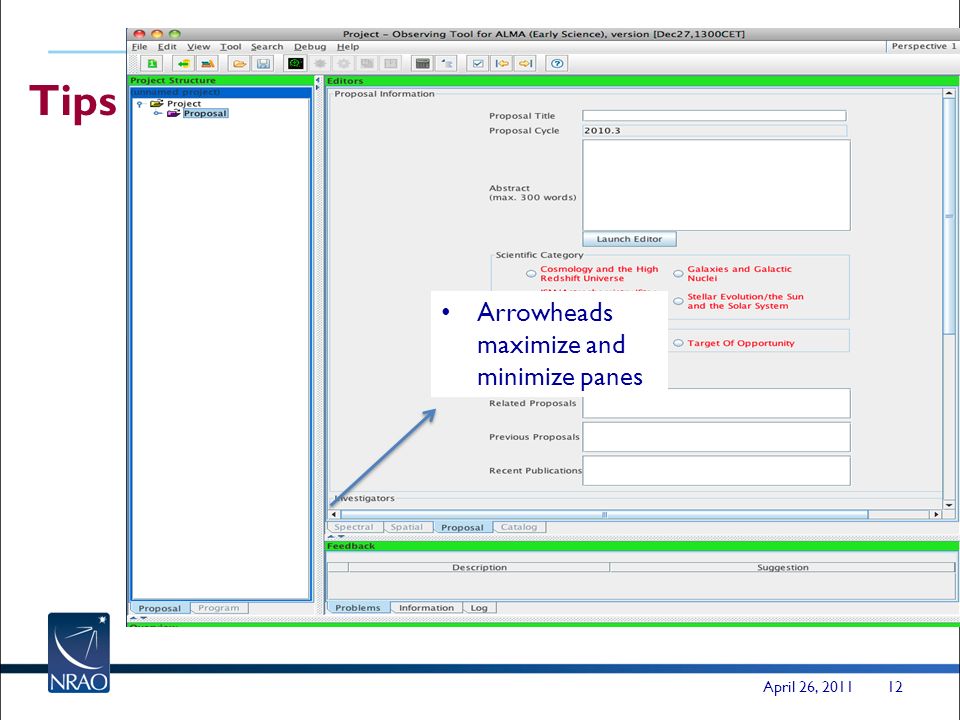
Task: Click the editor vertical scrollbar thumb
Action: pyautogui.click(x=949, y=217)
